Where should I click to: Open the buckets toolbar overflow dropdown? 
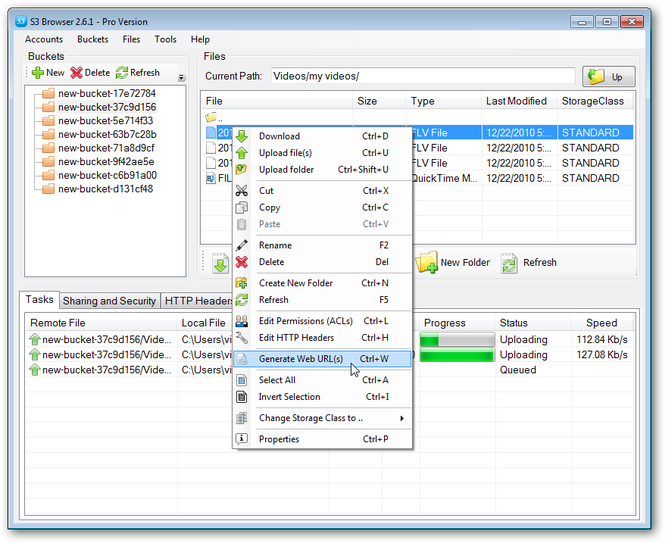tap(181, 77)
